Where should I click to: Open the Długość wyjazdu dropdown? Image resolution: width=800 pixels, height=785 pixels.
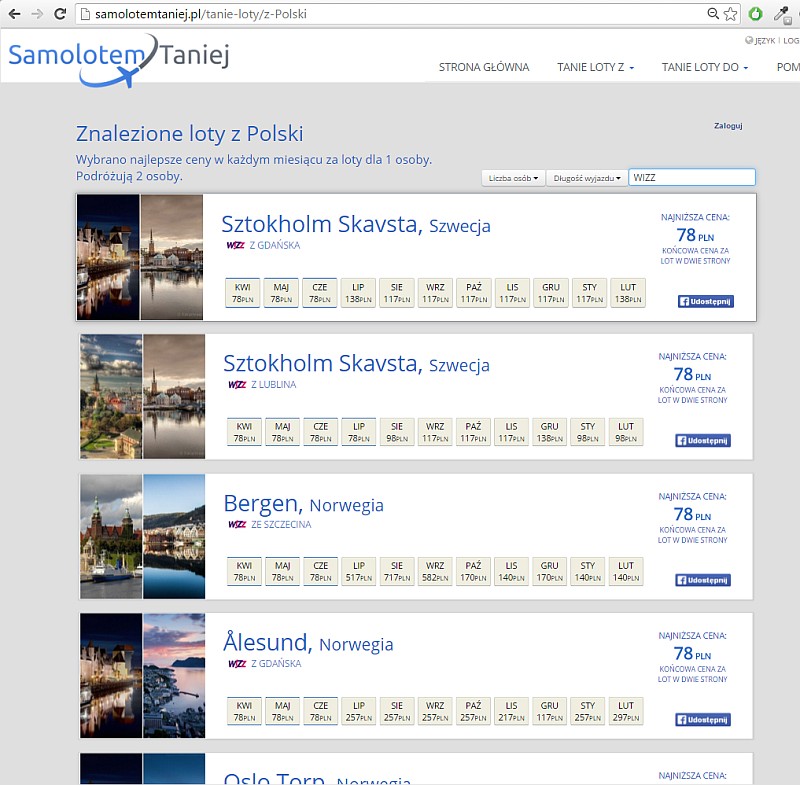(x=587, y=178)
